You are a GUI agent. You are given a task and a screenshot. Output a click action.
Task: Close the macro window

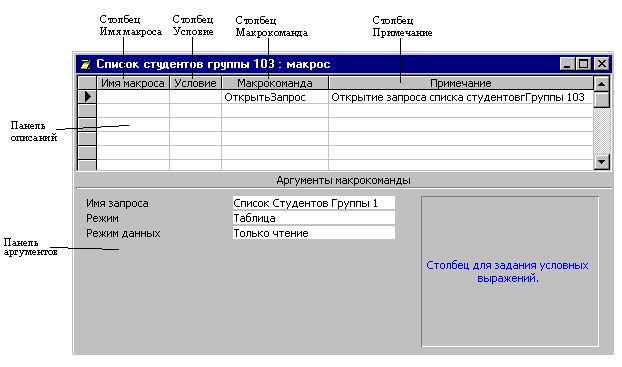coord(602,64)
